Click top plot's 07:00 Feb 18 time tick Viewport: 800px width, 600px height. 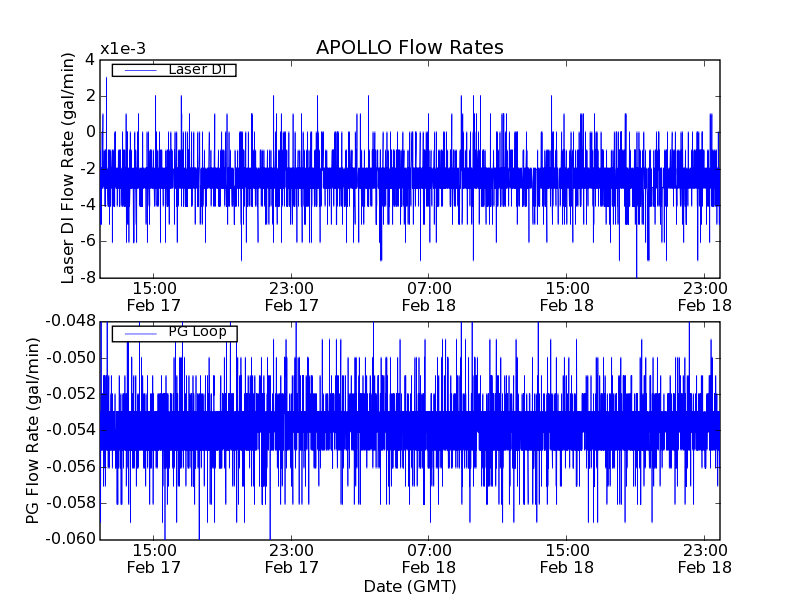[x=429, y=296]
